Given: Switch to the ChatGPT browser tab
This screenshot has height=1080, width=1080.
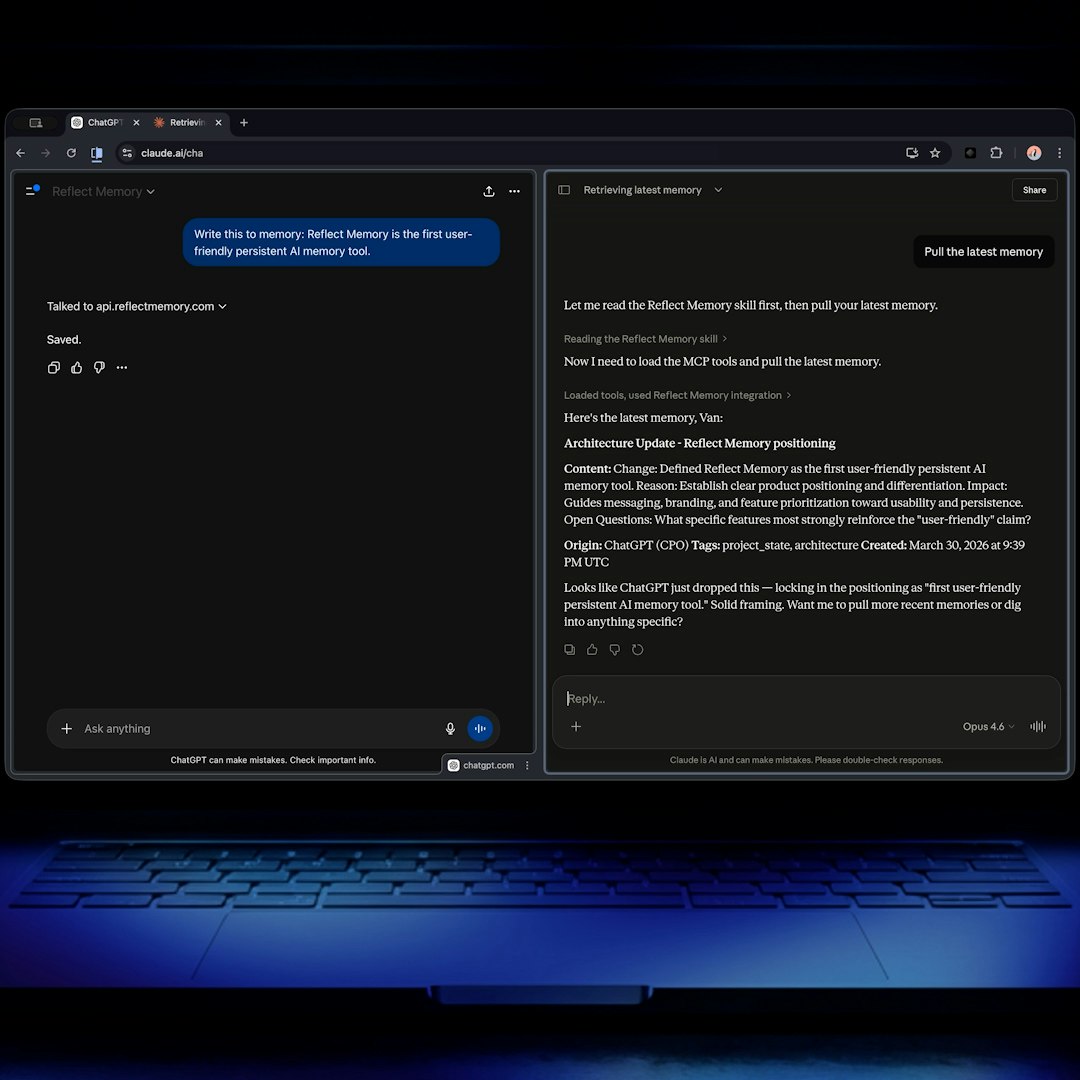Looking at the screenshot, I should click(105, 123).
